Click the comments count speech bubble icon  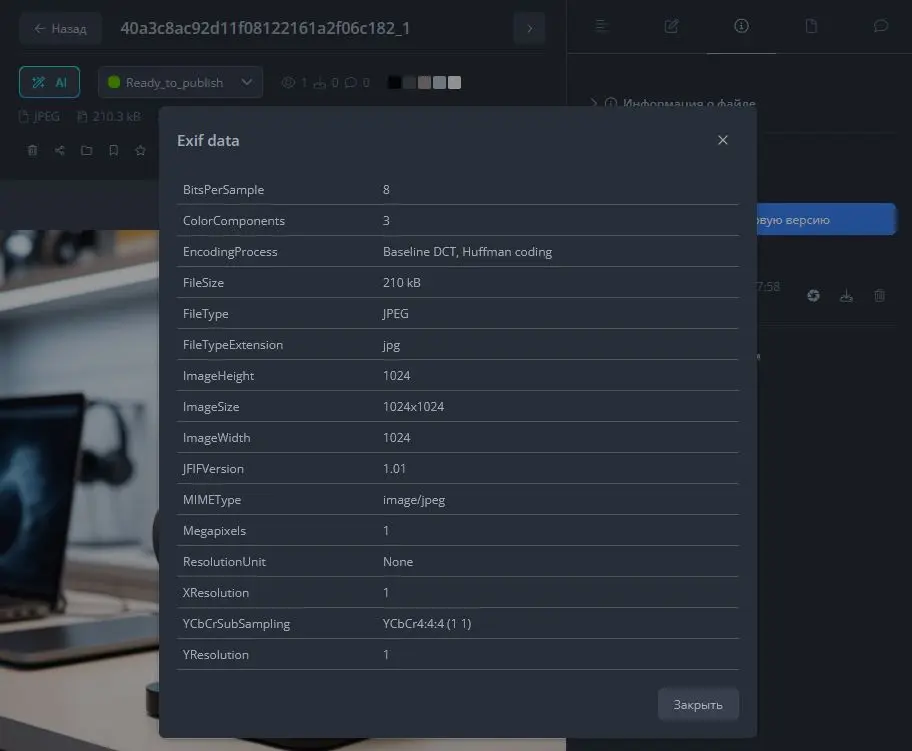point(351,83)
